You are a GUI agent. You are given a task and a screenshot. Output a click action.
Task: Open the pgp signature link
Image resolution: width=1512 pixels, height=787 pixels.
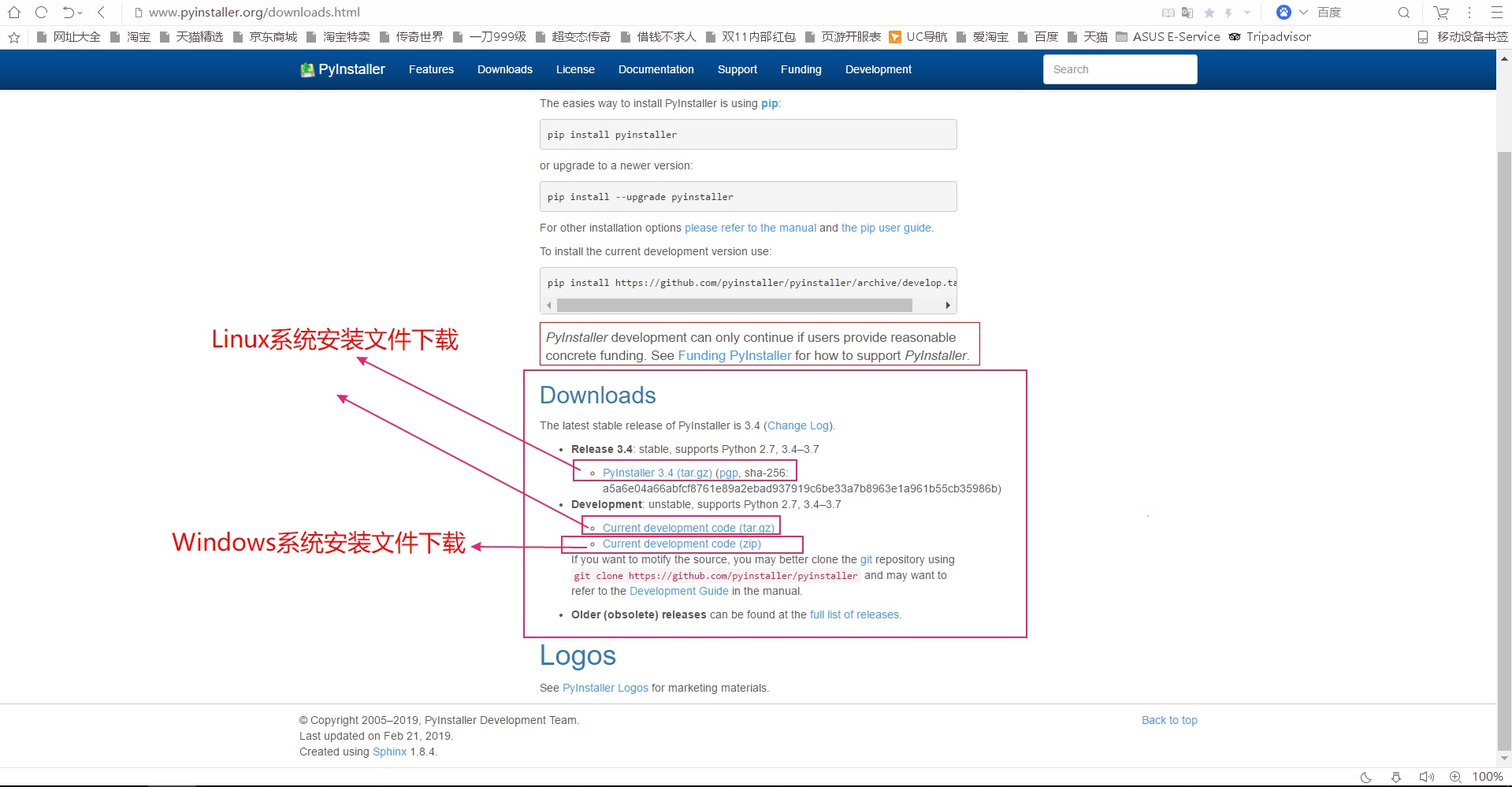[728, 473]
